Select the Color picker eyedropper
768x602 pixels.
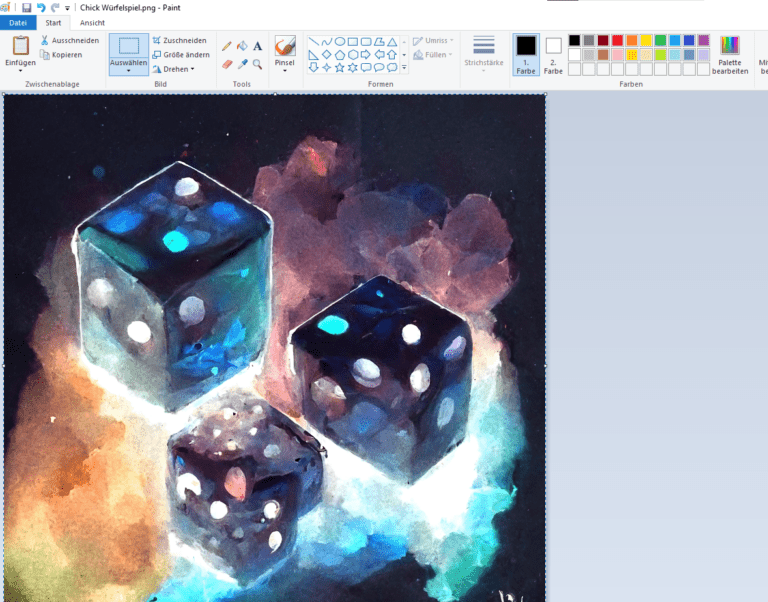pos(242,64)
